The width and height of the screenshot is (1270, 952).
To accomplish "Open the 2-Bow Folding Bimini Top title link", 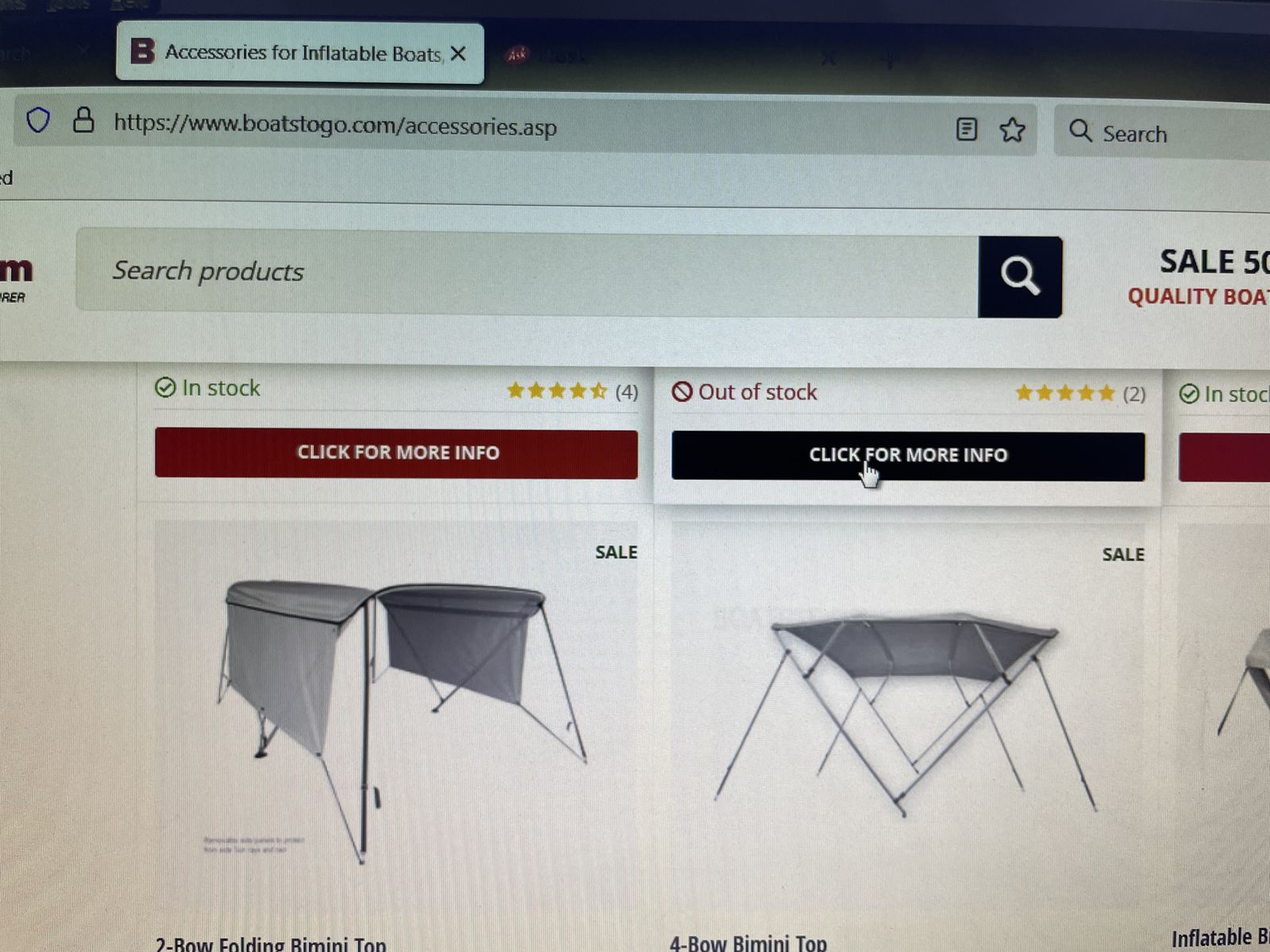I will point(271,944).
